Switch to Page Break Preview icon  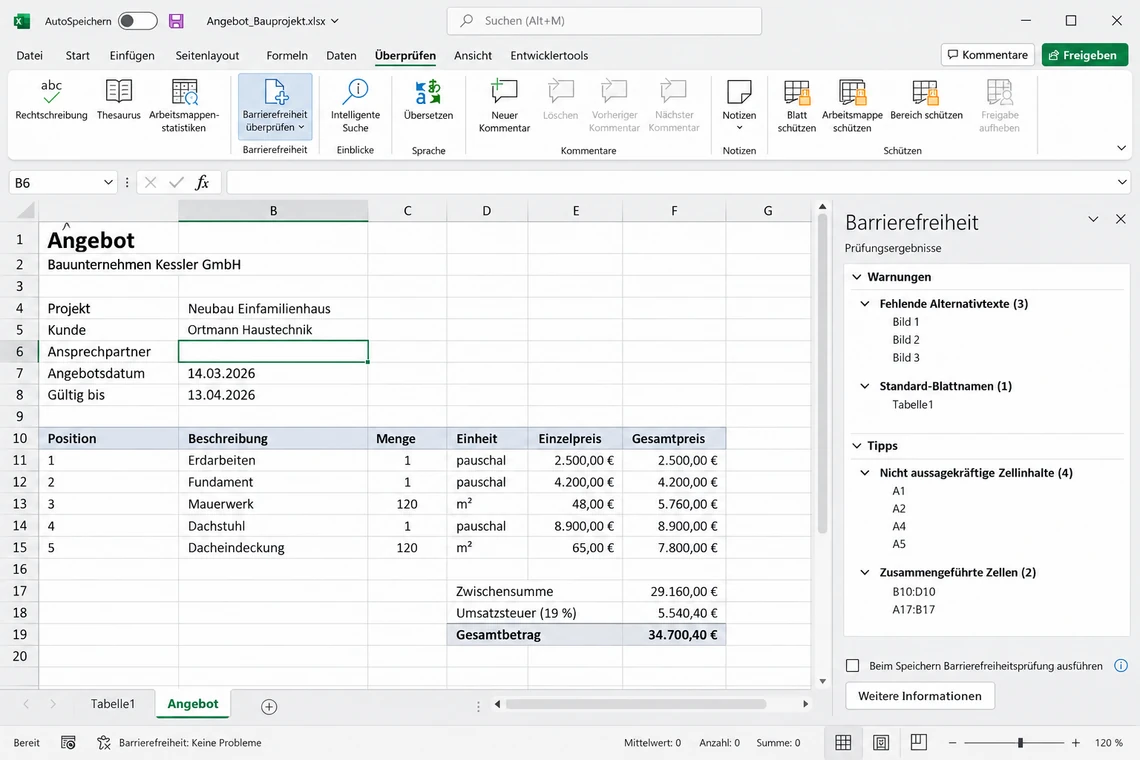pos(919,743)
